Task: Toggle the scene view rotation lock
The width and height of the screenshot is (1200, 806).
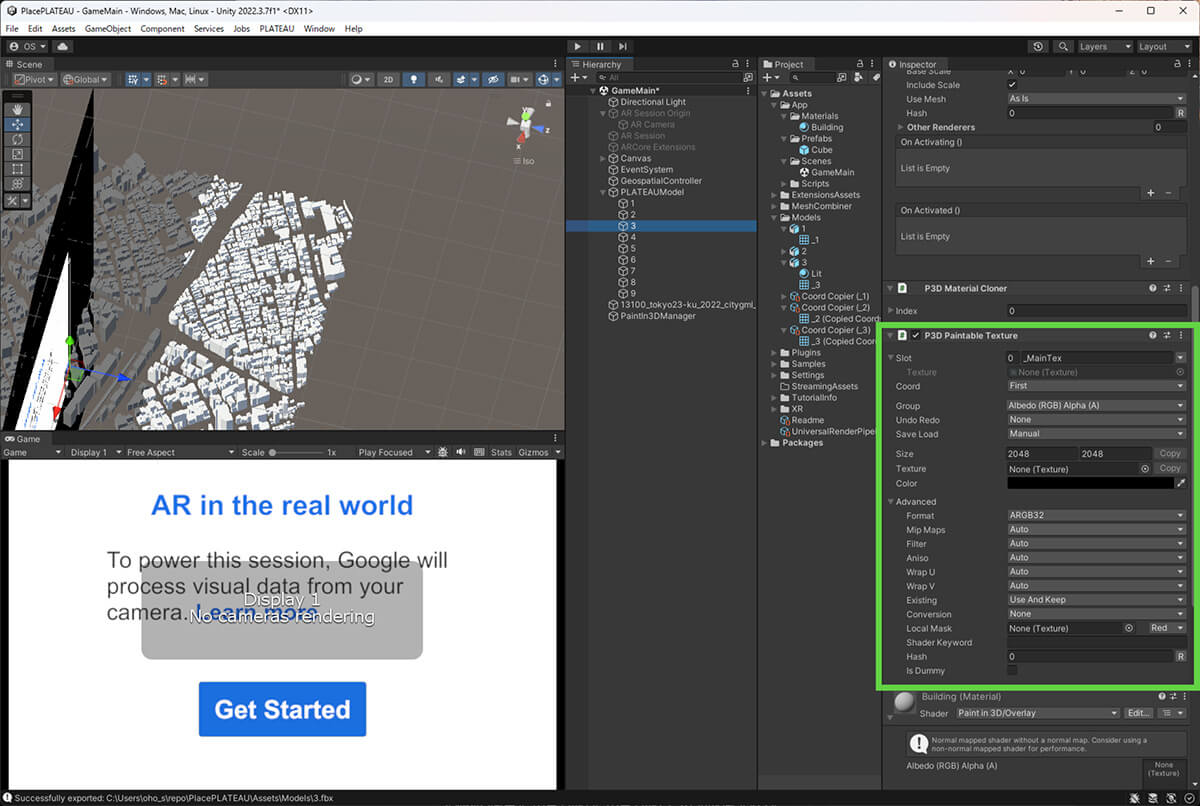Action: pos(548,103)
